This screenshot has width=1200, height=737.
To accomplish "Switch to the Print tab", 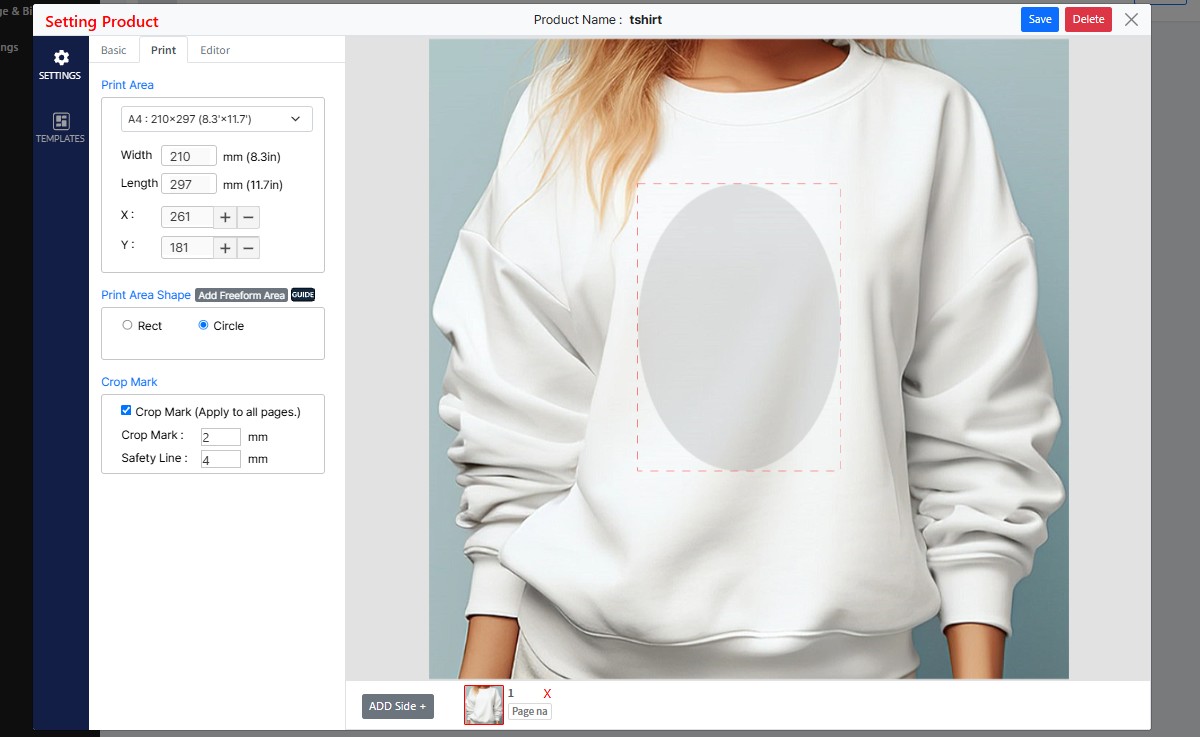I will (x=163, y=50).
